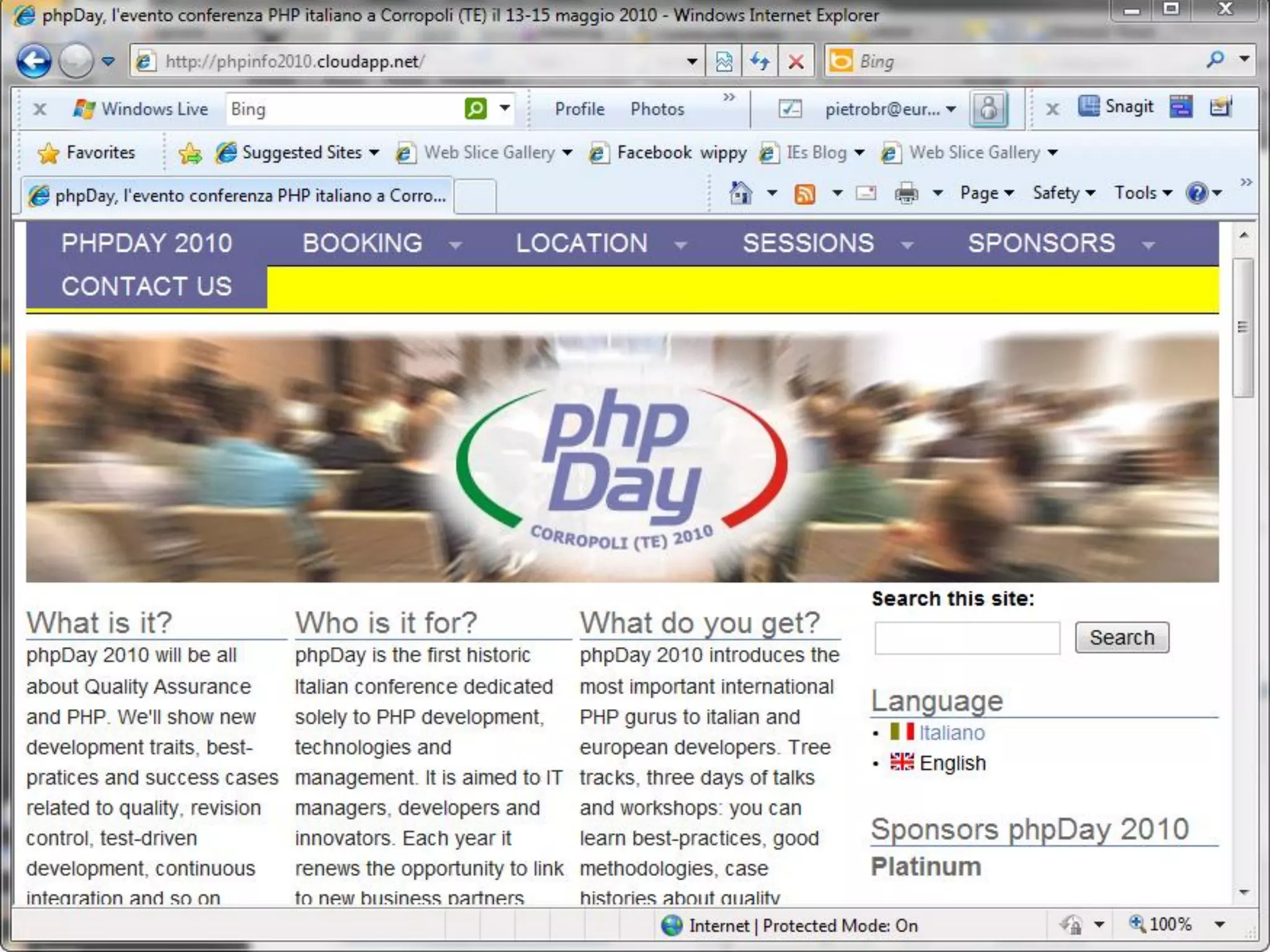Screen dimensions: 1270x952
Task: Open the Safety dropdown menu
Action: [1063, 193]
